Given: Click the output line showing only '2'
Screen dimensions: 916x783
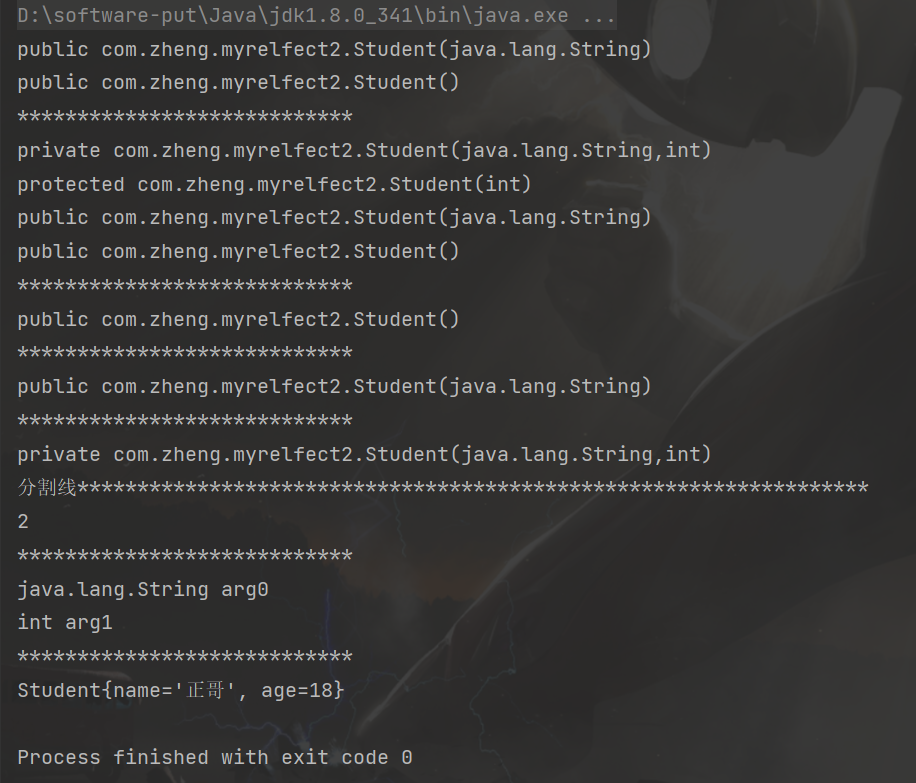Looking at the screenshot, I should tap(23, 522).
